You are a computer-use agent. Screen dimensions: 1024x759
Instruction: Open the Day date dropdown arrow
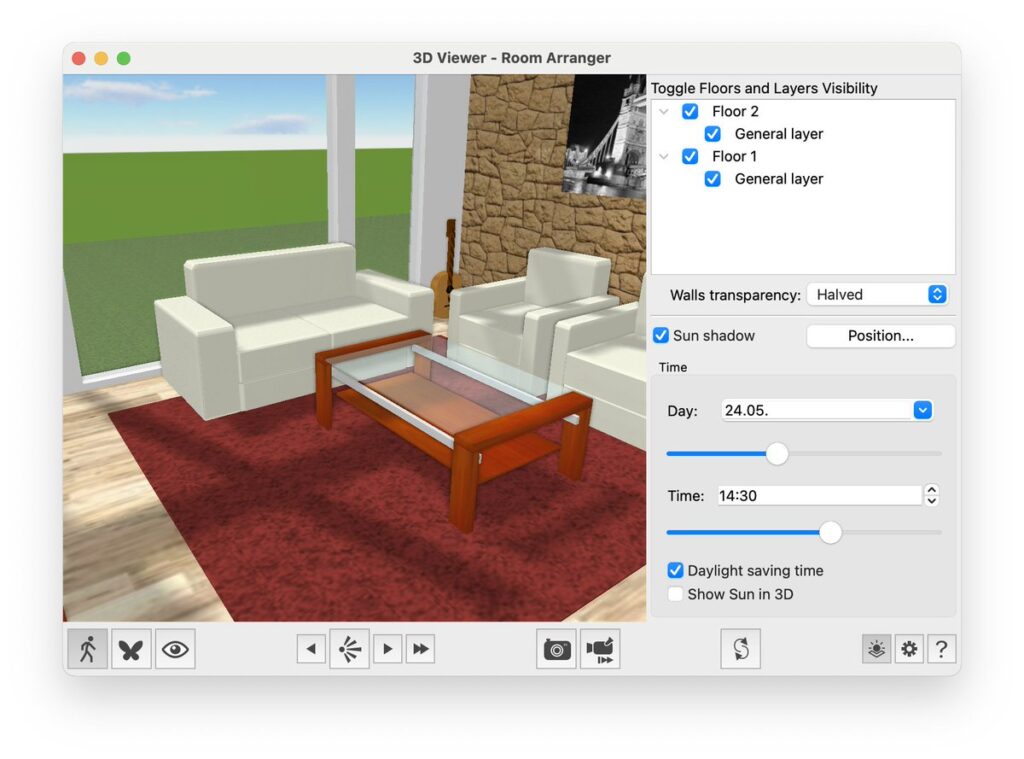coord(923,410)
